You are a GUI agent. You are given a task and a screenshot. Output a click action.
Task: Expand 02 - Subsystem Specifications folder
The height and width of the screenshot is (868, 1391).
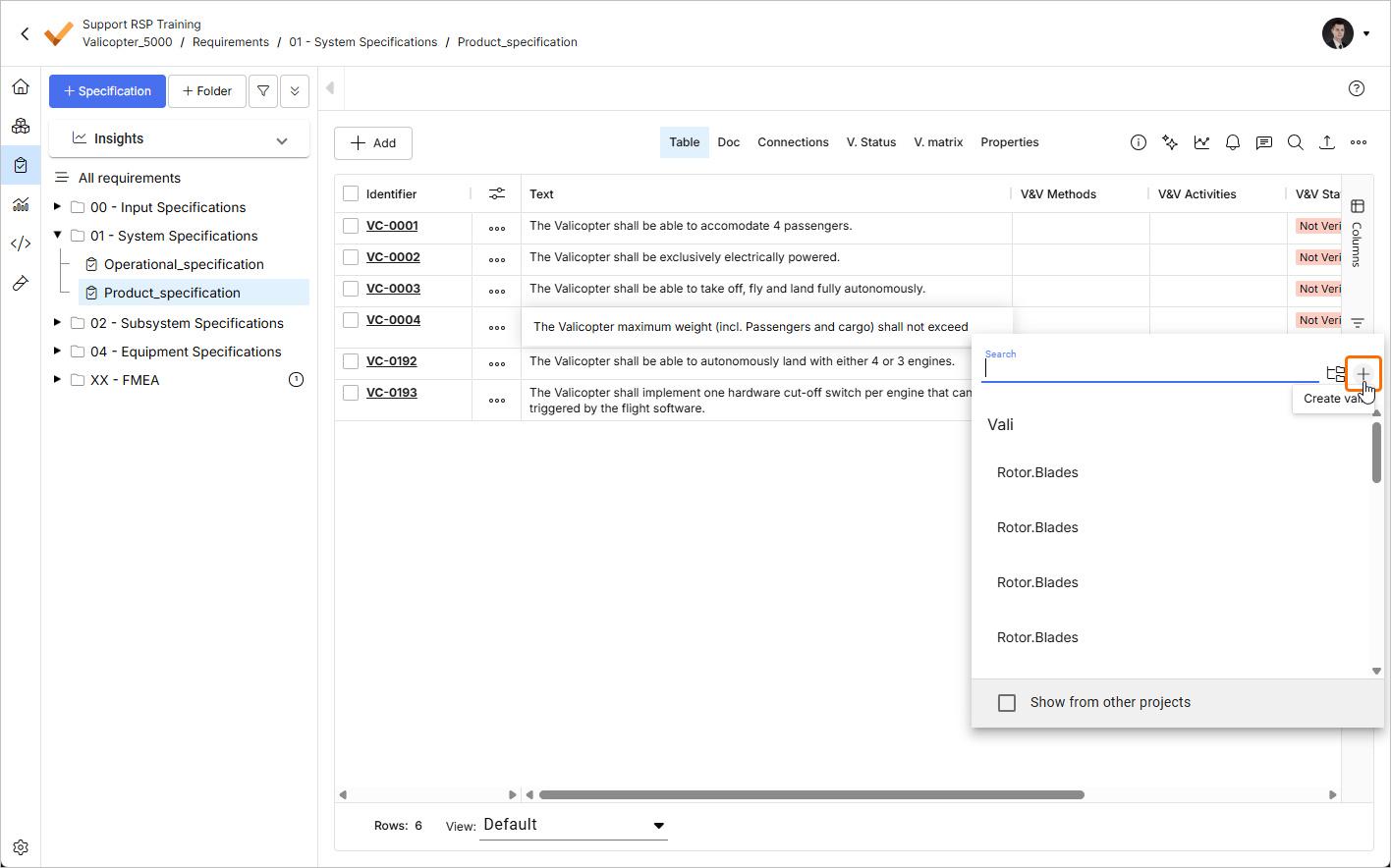(56, 322)
